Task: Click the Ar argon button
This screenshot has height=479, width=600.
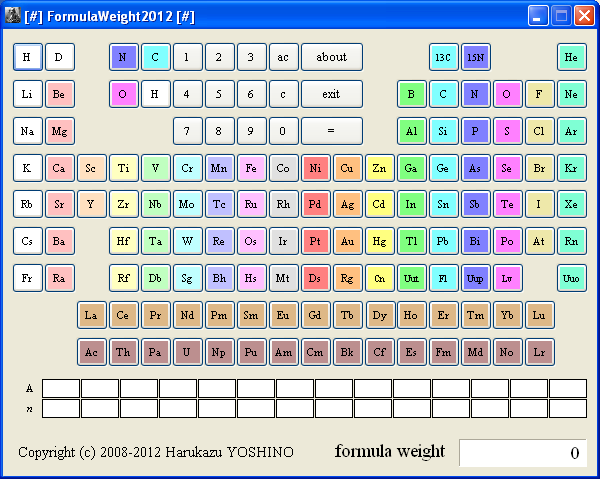Action: pyautogui.click(x=572, y=131)
